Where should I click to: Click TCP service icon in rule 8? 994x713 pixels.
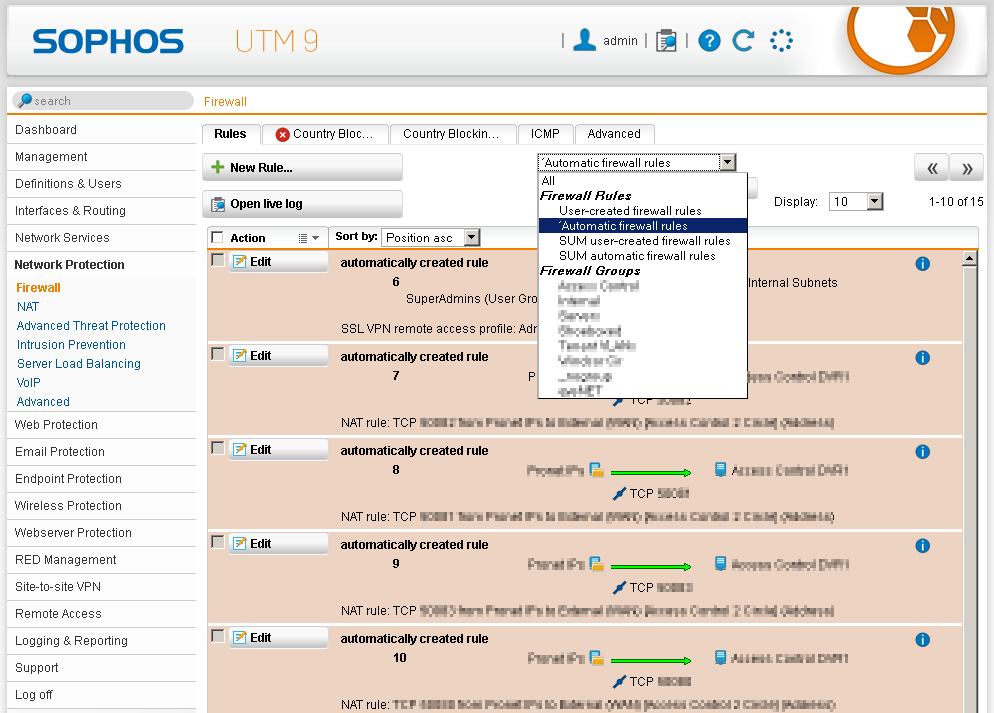pyautogui.click(x=619, y=494)
